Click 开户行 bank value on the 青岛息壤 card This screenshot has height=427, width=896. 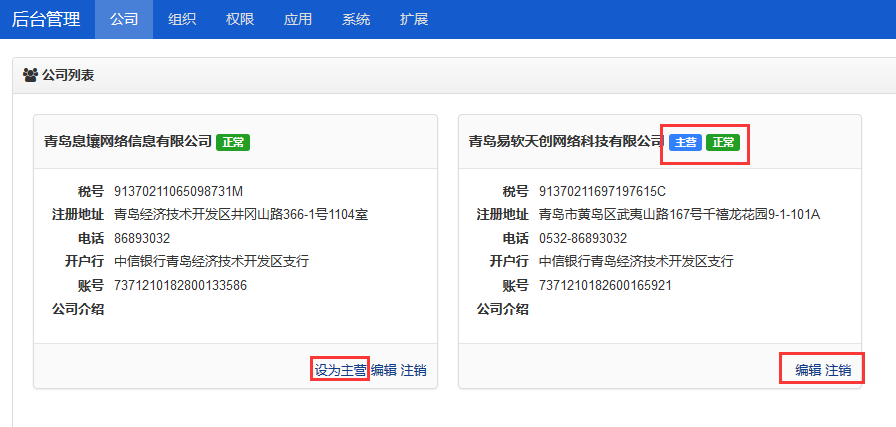point(211,262)
